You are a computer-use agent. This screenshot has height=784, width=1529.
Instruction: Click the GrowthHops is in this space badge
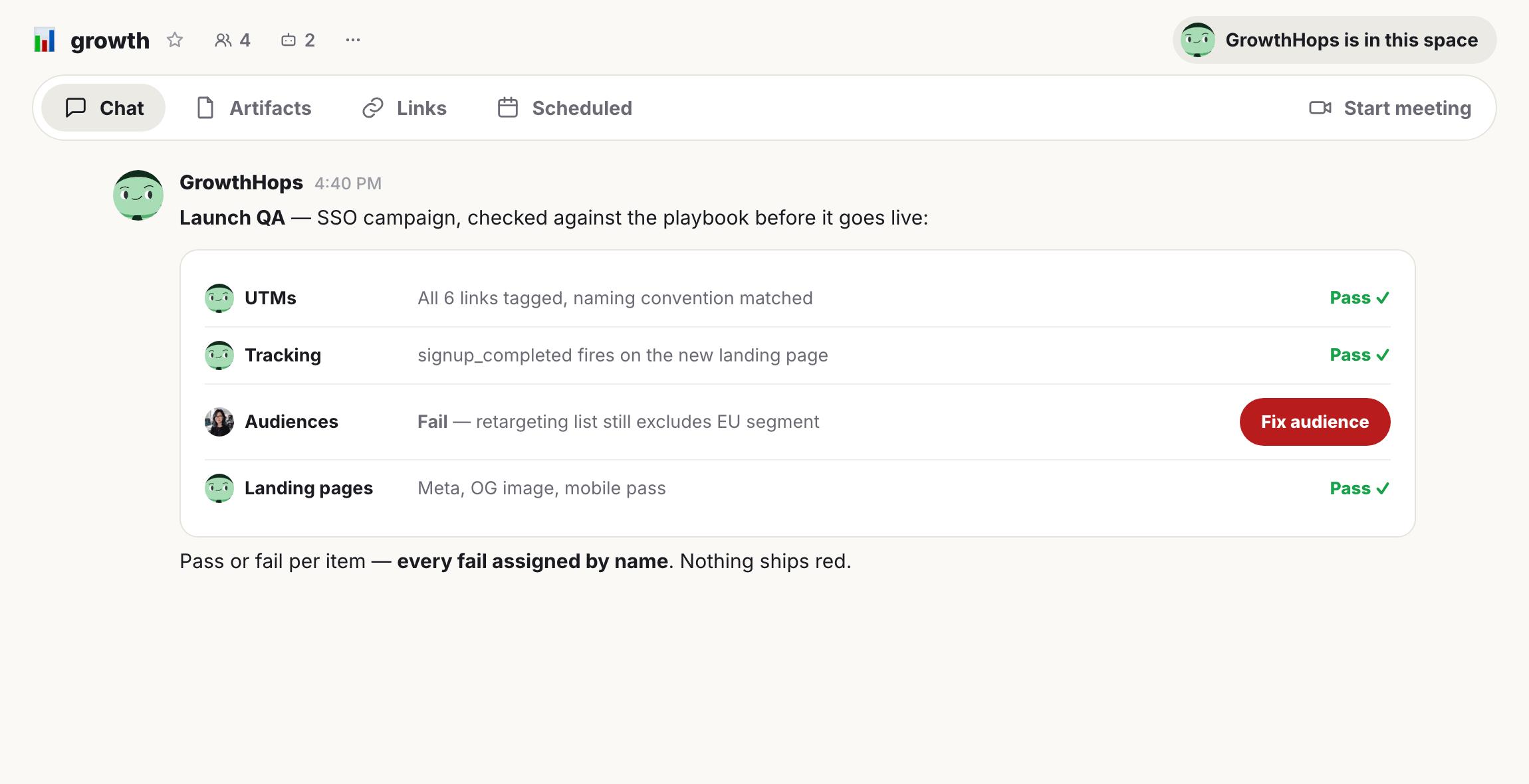[1334, 40]
